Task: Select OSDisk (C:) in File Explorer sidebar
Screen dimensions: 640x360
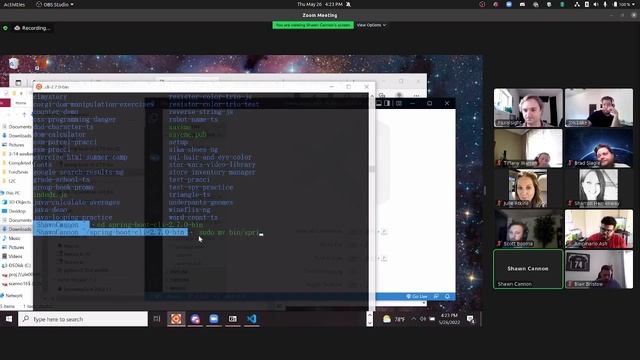Action: 16,265
